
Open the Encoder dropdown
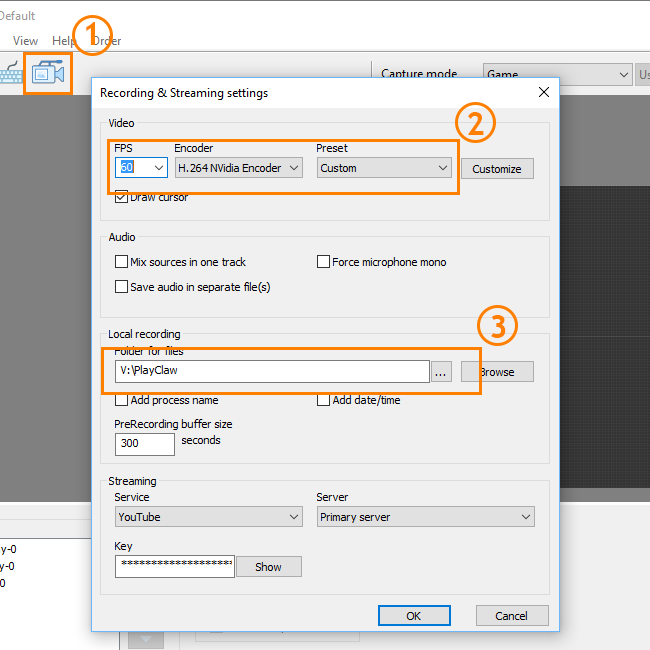(x=239, y=167)
